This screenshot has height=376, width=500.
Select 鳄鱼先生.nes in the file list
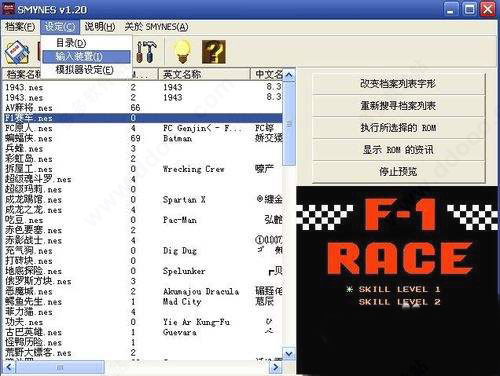33,302
